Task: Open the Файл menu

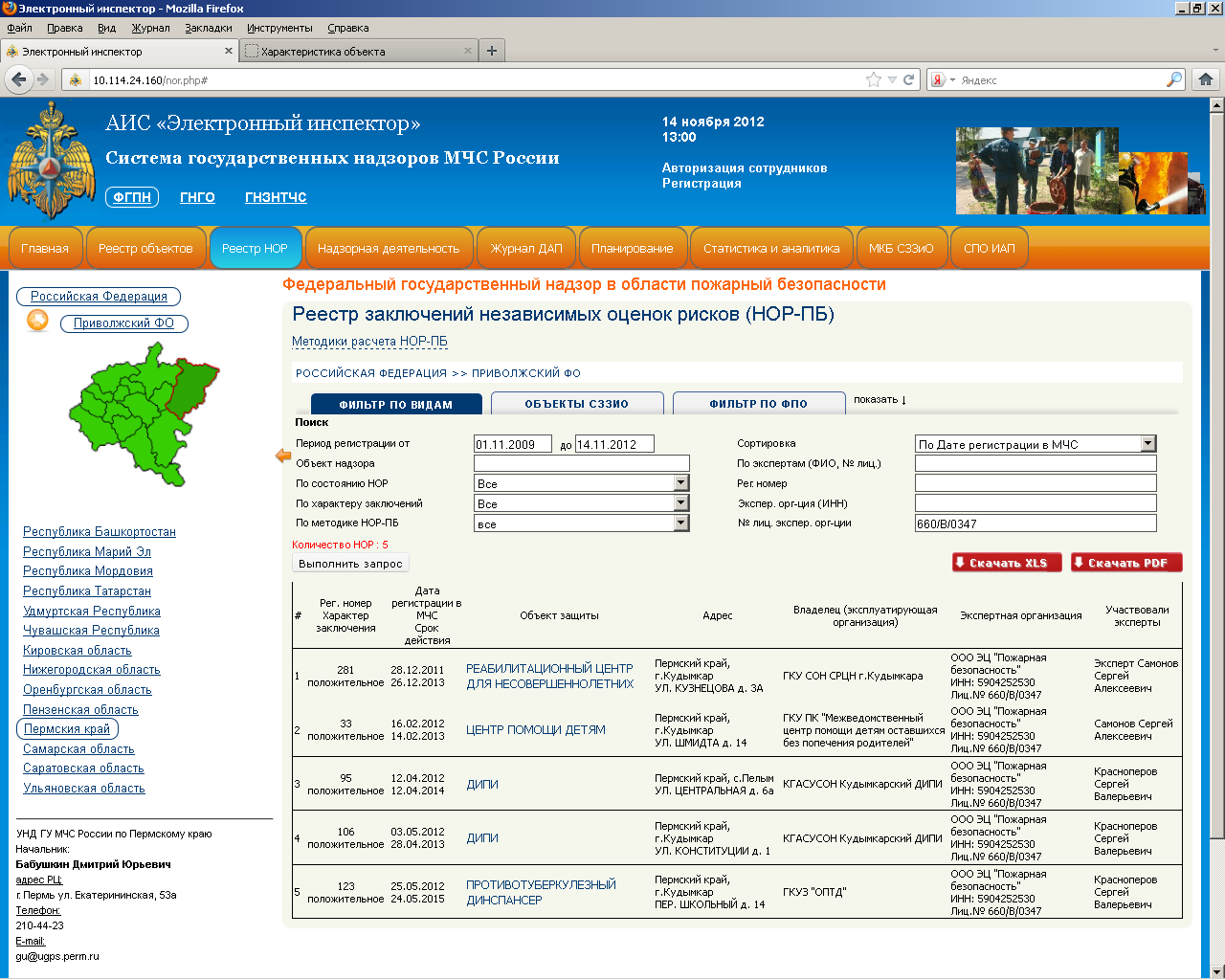Action: 19,28
